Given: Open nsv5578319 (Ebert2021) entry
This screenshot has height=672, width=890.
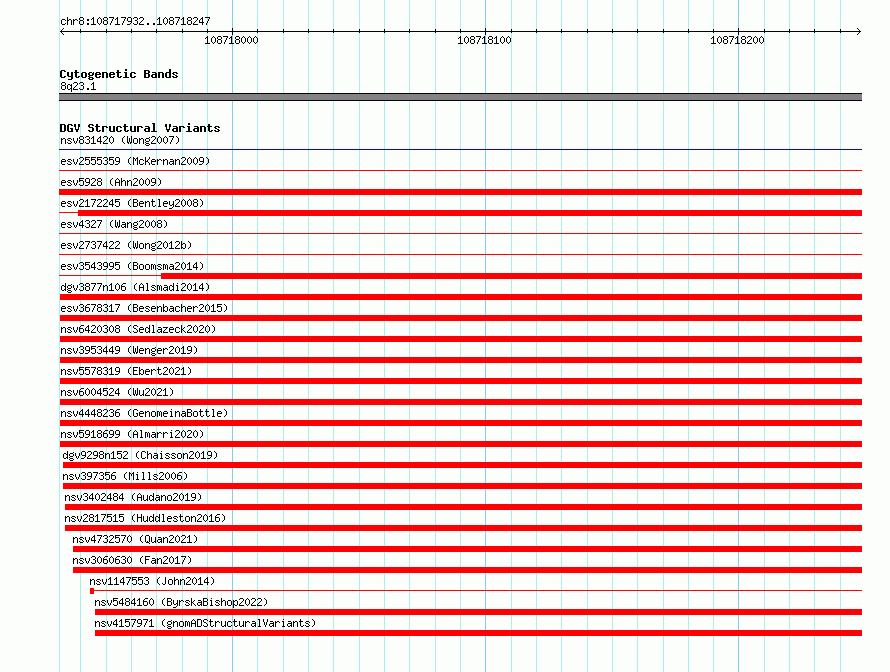Looking at the screenshot, I should [126, 371].
